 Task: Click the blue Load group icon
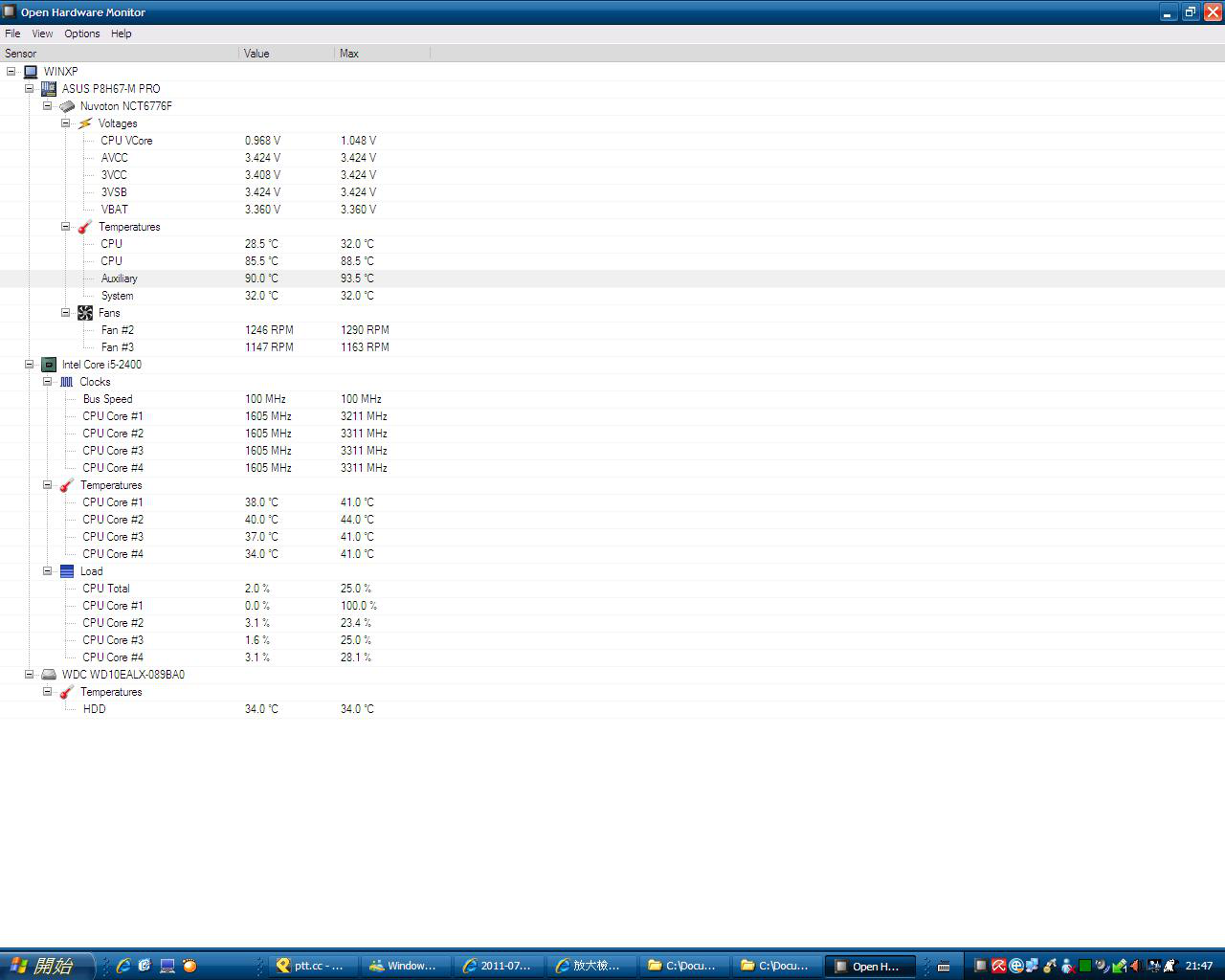coord(67,571)
